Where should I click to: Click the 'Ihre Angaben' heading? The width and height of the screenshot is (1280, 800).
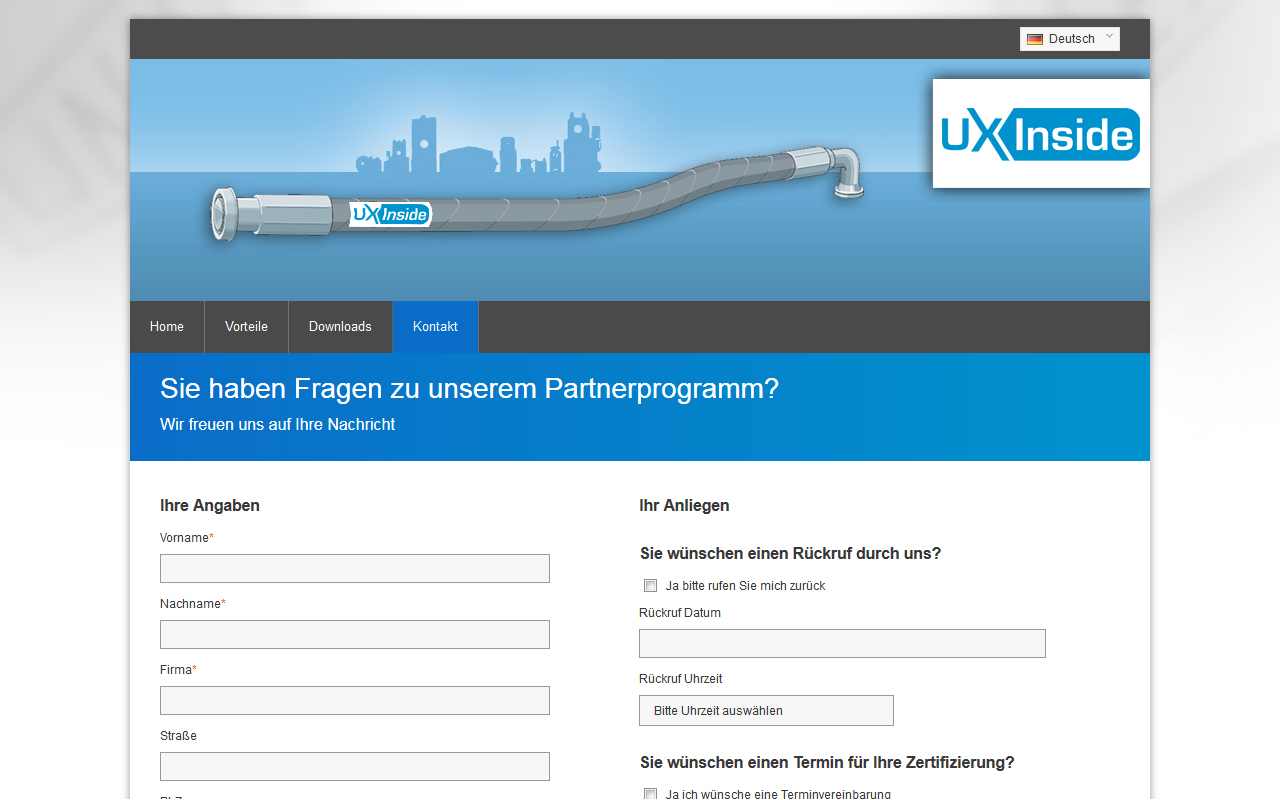tap(210, 506)
